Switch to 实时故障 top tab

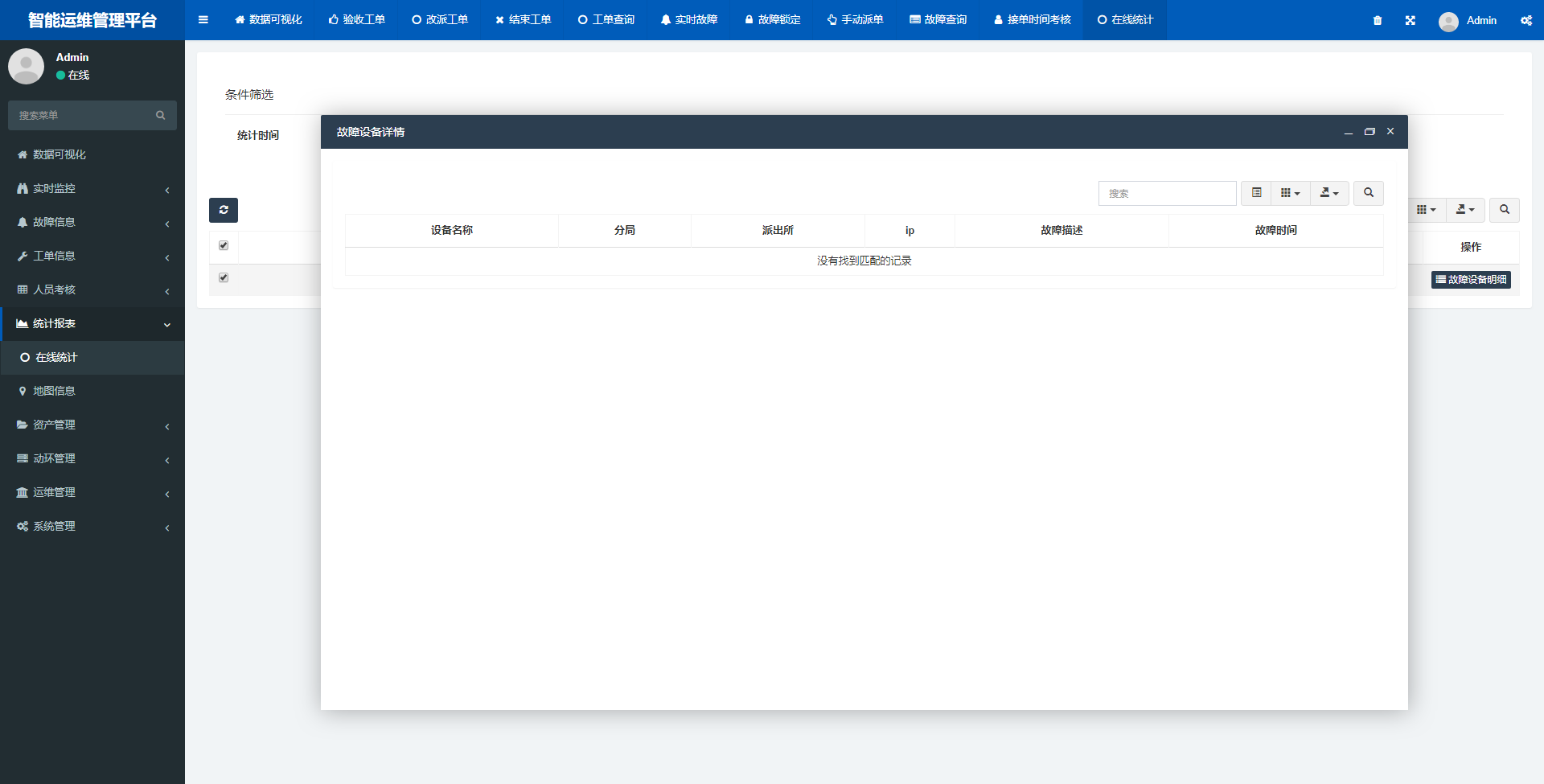(689, 20)
